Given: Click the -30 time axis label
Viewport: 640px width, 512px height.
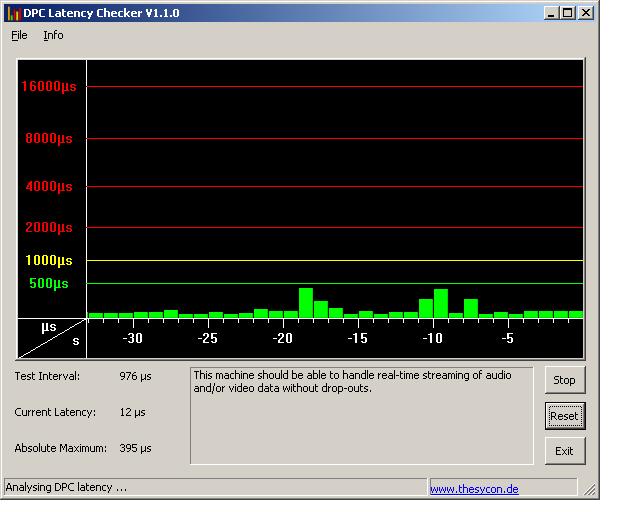Looking at the screenshot, I should 133,338.
